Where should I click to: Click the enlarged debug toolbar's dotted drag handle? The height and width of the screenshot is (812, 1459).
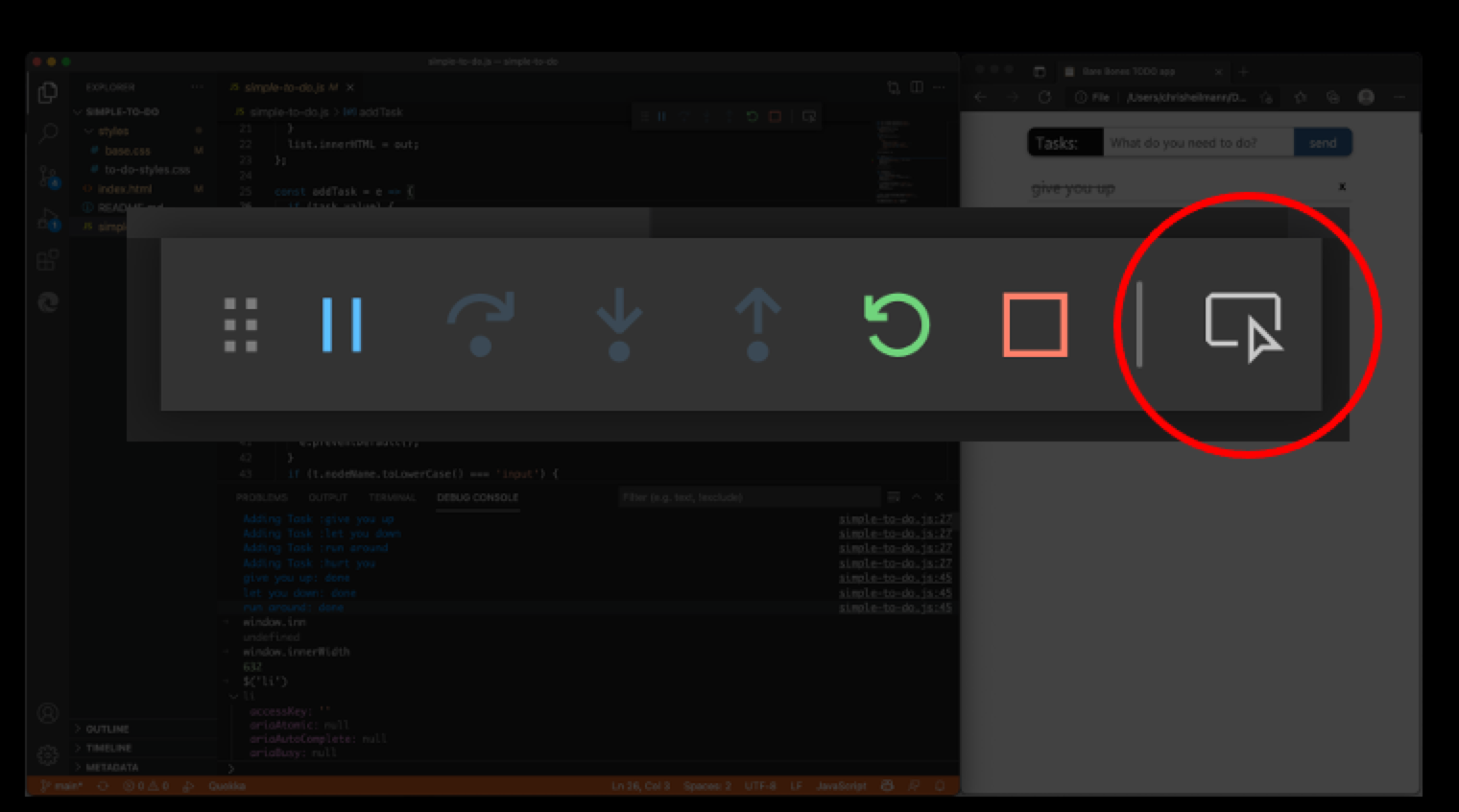pos(240,324)
